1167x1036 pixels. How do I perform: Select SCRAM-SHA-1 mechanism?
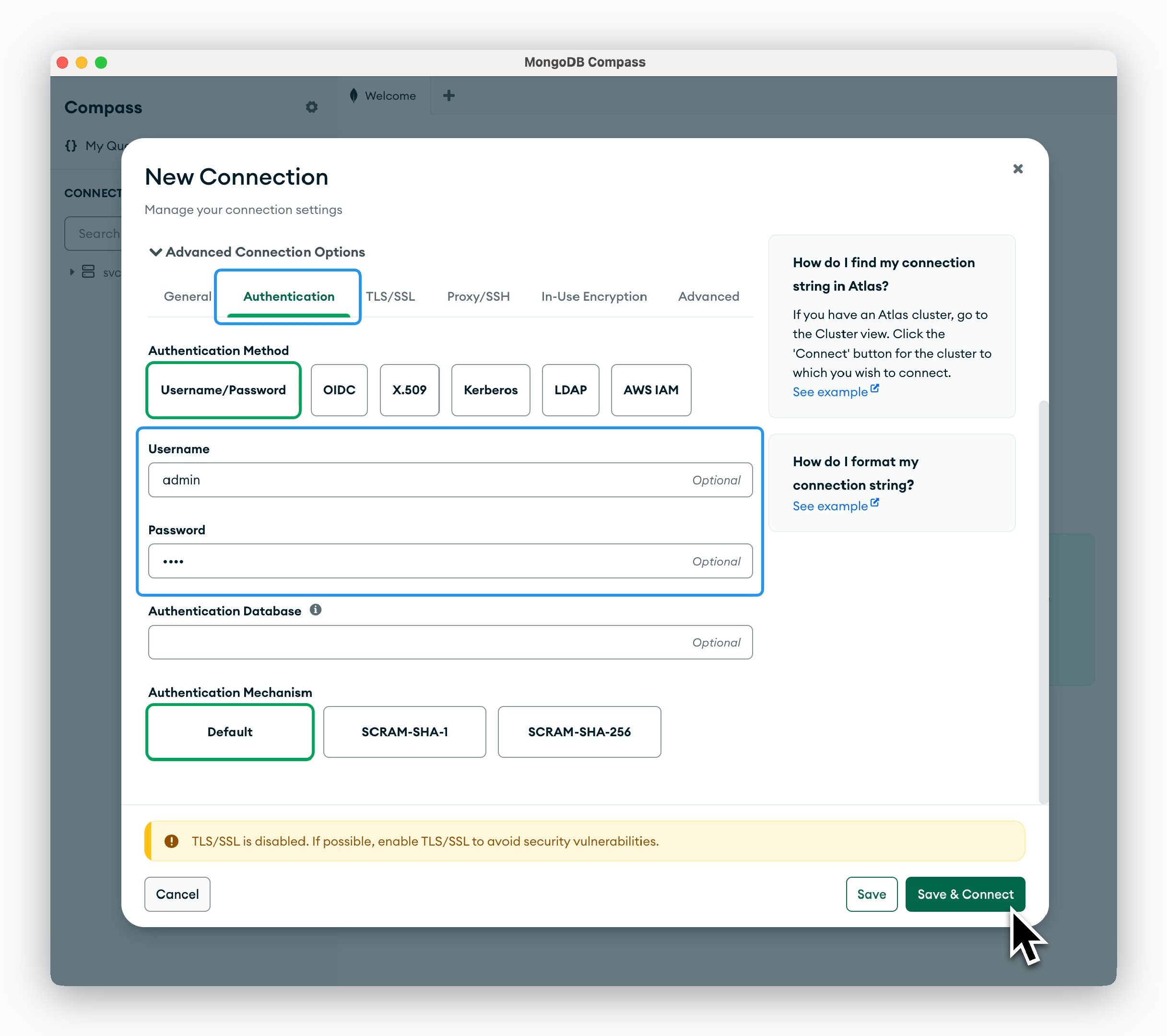click(404, 732)
